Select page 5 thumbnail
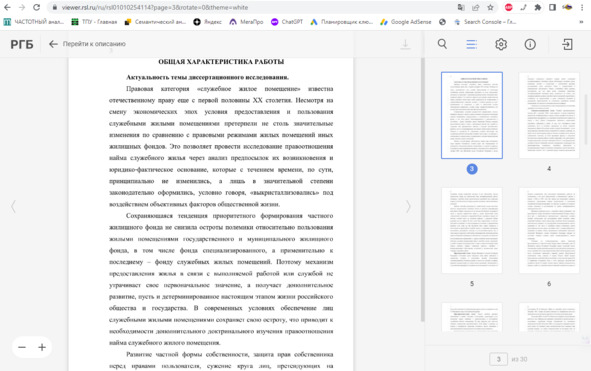Viewport: 591px width, 371px height. 472,230
